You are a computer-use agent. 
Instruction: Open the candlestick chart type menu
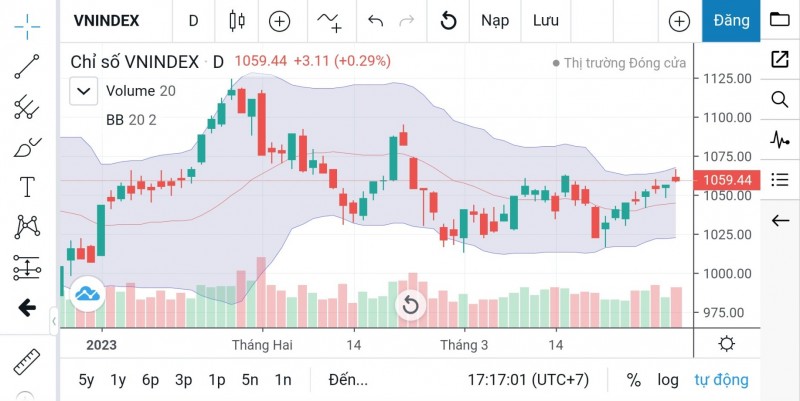click(237, 20)
